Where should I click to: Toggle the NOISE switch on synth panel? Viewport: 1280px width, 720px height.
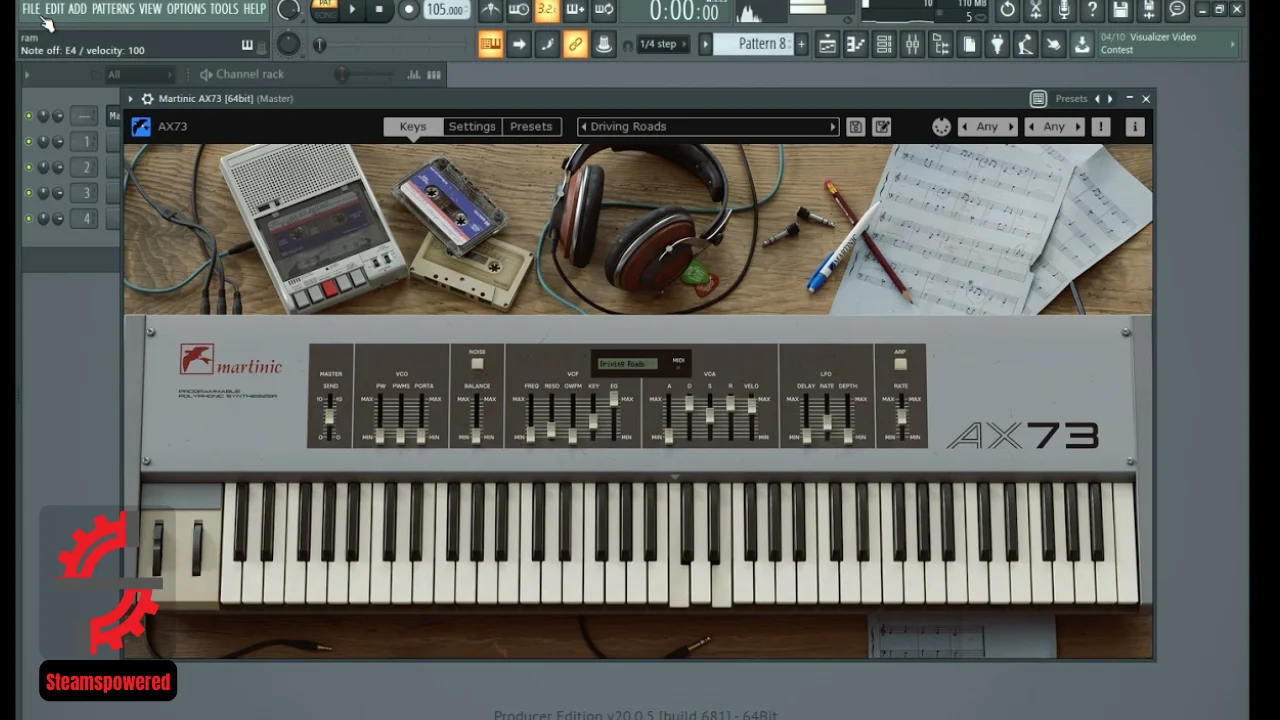click(477, 363)
